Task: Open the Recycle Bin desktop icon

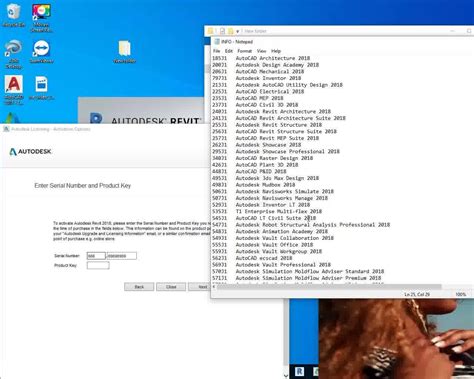Action: pyautogui.click(x=13, y=15)
